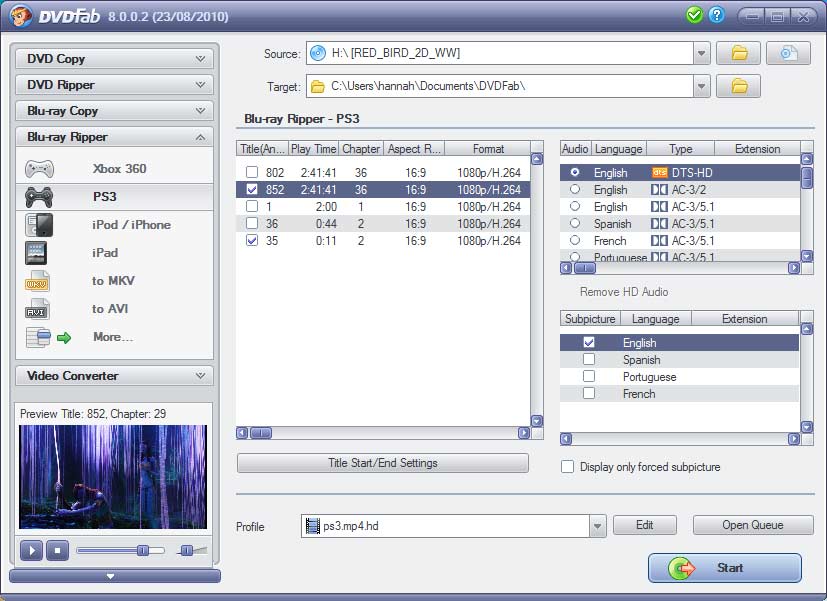The width and height of the screenshot is (827, 601).
Task: Select the Spanish AC-3/5.1 audio radio button
Action: tap(575, 223)
